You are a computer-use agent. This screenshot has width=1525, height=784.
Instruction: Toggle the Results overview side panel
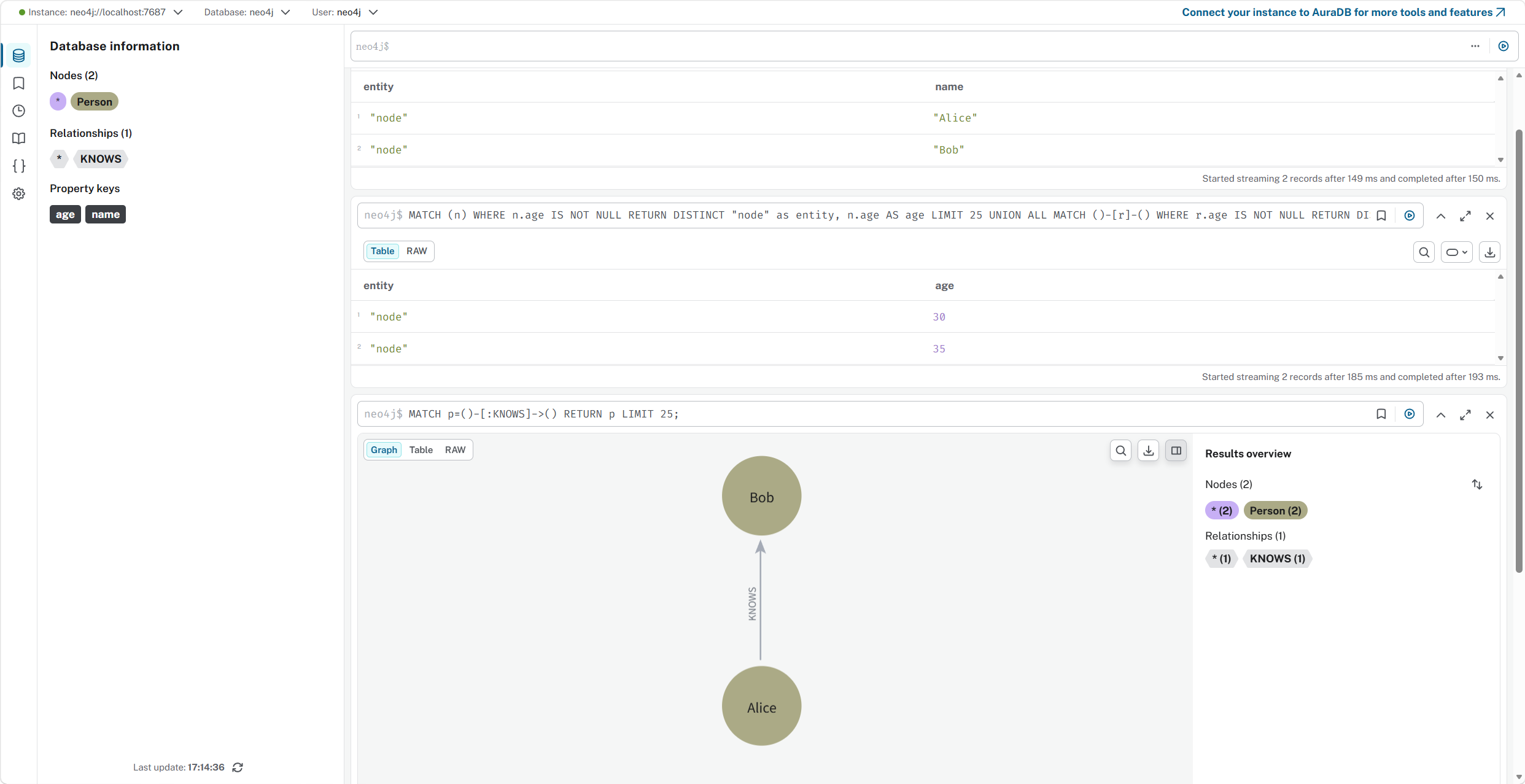pyautogui.click(x=1176, y=451)
